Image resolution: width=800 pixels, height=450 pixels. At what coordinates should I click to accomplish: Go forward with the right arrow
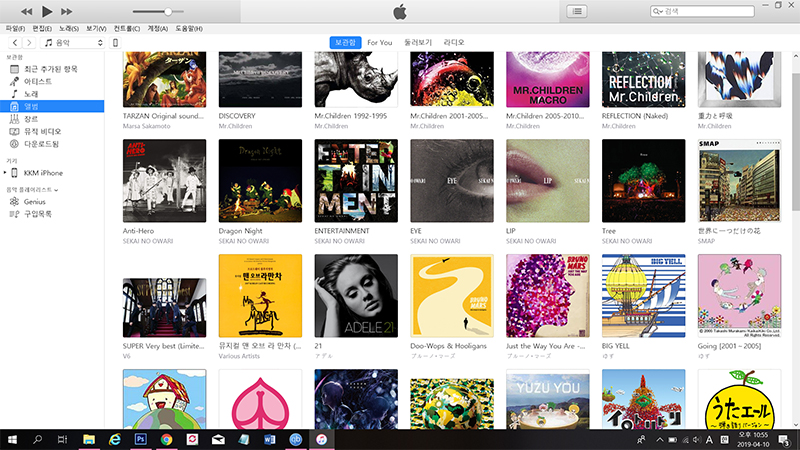(x=29, y=43)
